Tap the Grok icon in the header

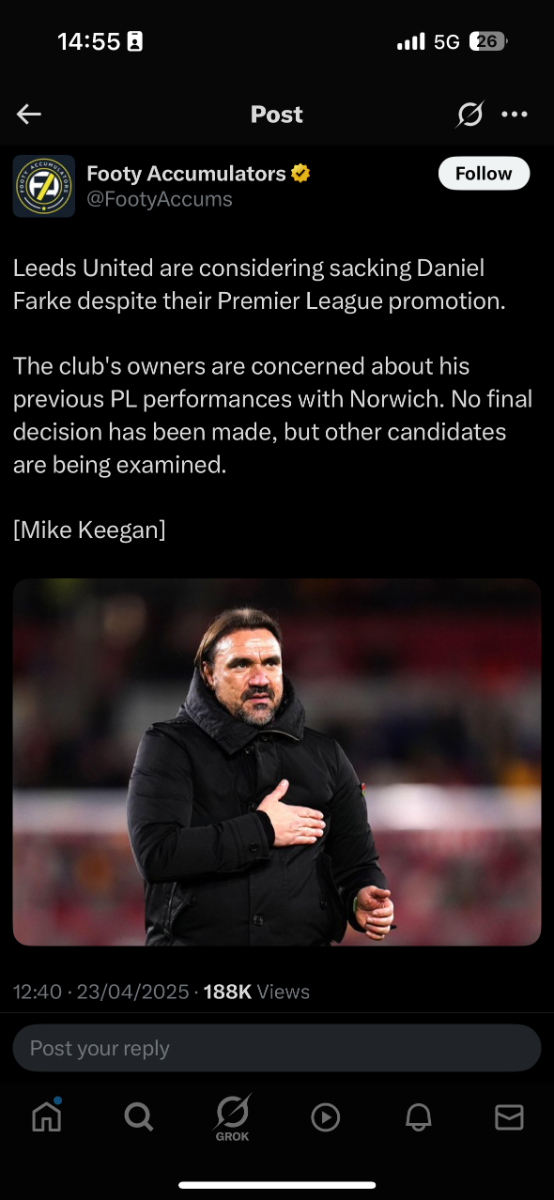click(x=469, y=115)
